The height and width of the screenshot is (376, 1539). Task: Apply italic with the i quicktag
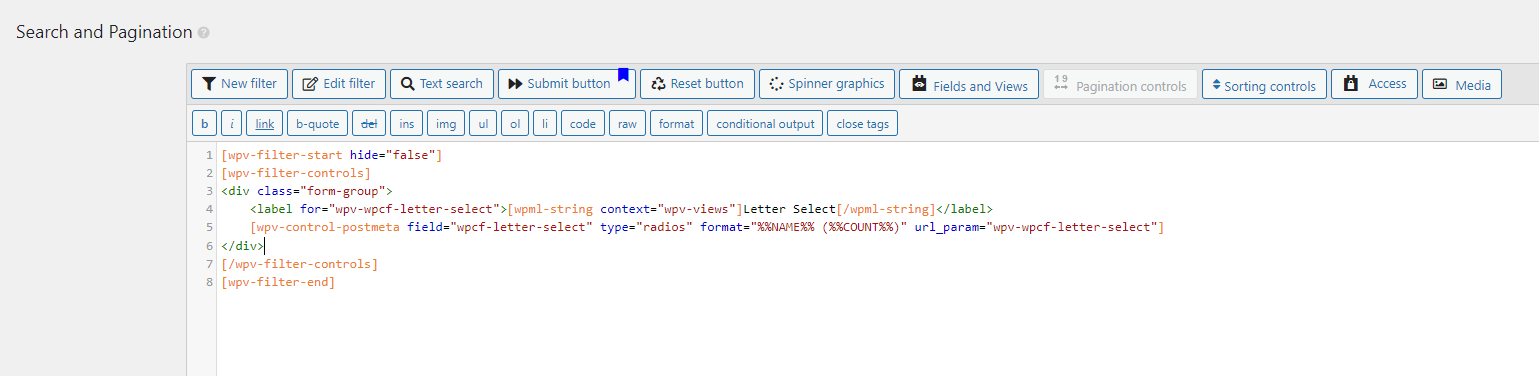coord(231,123)
